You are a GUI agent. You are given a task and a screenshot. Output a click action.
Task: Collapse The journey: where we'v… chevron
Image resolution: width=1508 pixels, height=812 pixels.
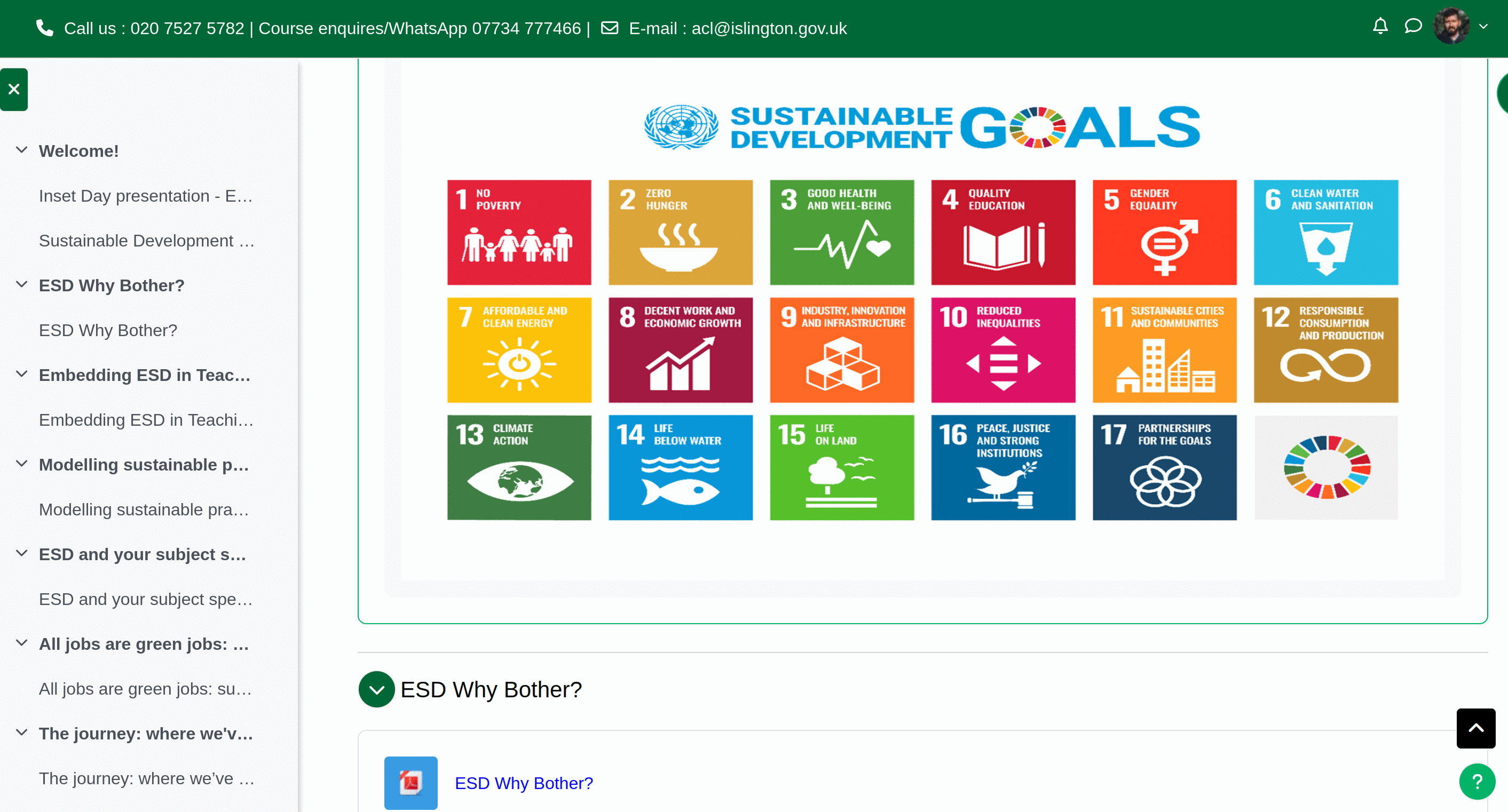(x=22, y=733)
